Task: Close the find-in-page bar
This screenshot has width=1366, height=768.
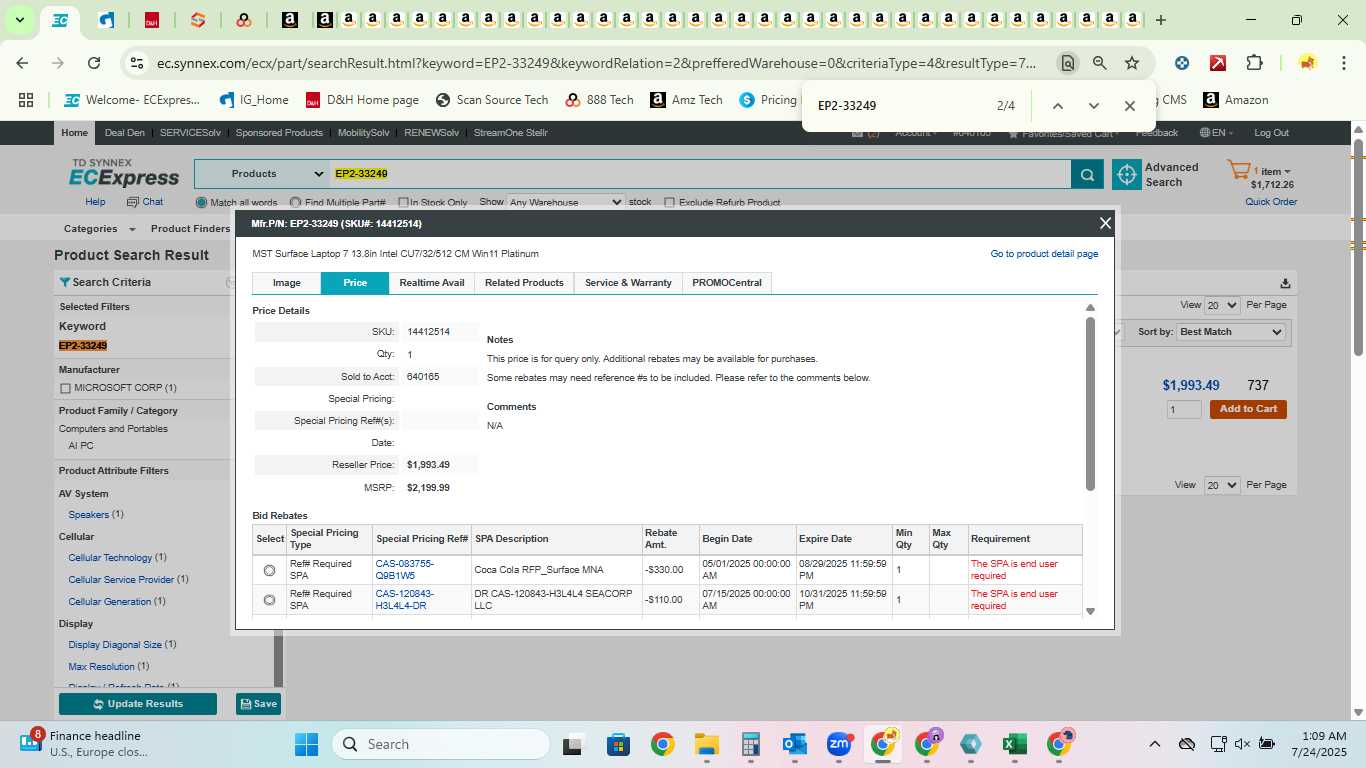Action: click(1130, 106)
